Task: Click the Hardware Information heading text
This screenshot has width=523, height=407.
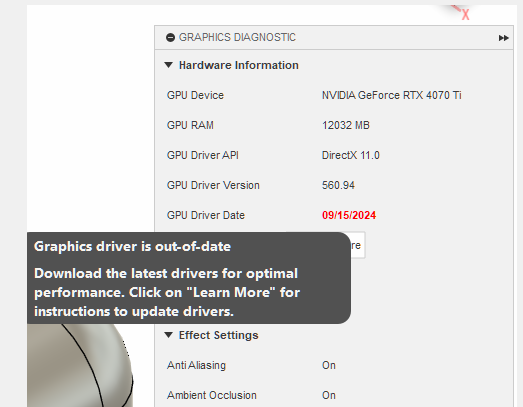Action: tap(239, 65)
